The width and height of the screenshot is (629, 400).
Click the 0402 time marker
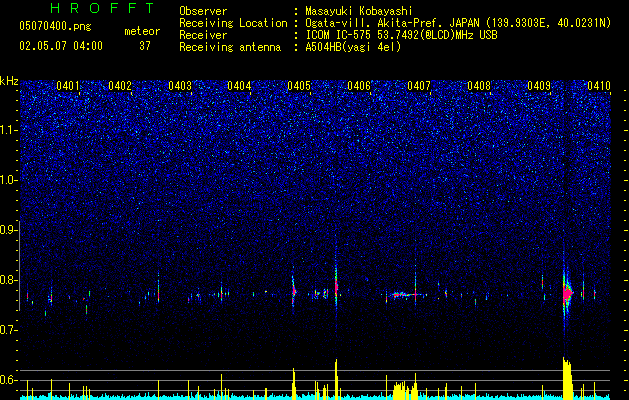(120, 86)
